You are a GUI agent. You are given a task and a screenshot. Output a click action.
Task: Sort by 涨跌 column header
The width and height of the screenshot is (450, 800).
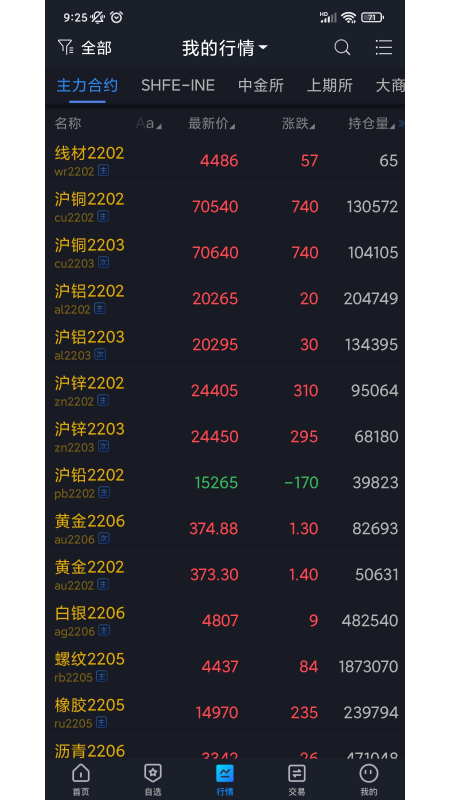coord(298,123)
